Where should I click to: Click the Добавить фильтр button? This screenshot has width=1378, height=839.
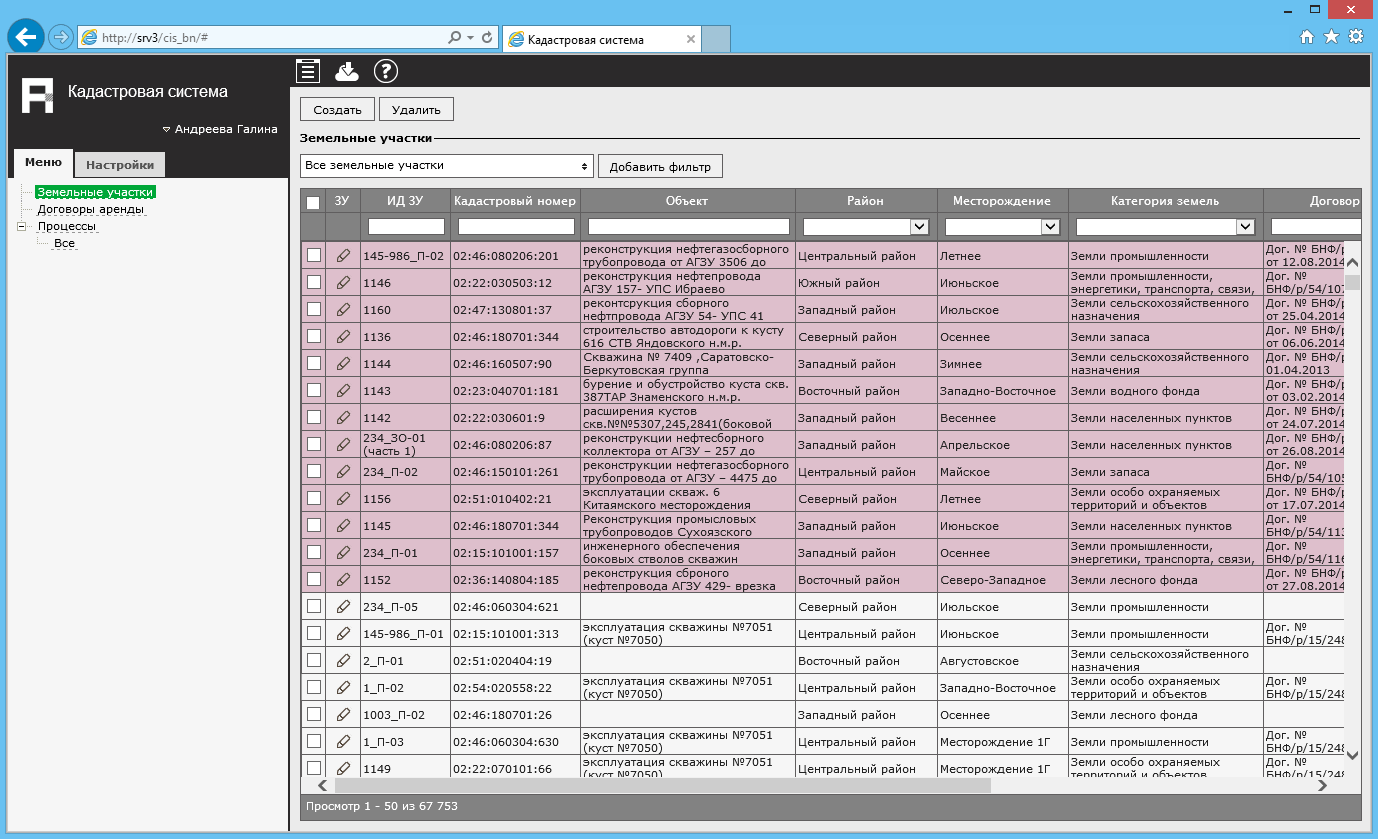tap(660, 166)
